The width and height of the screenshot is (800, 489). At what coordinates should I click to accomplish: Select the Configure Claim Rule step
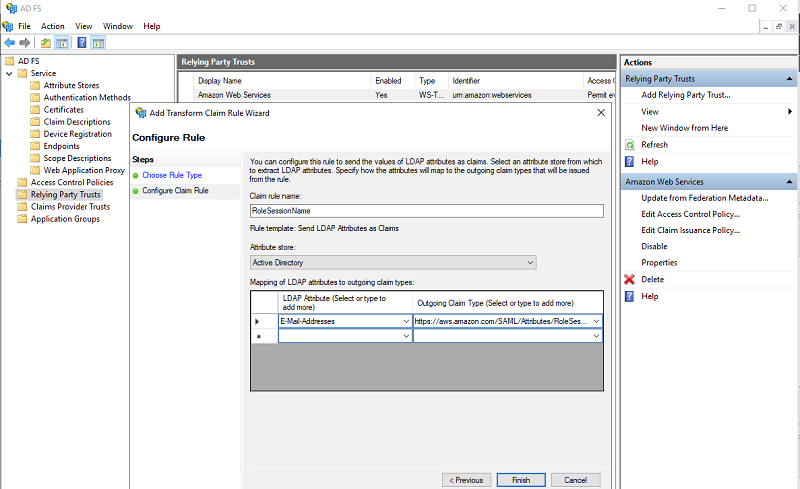(175, 190)
